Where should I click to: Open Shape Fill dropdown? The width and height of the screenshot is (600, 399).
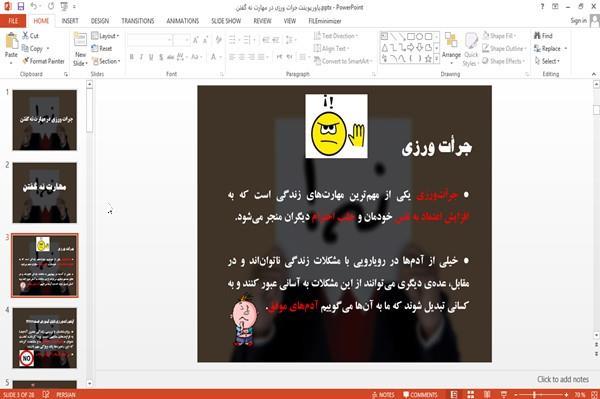(x=499, y=36)
